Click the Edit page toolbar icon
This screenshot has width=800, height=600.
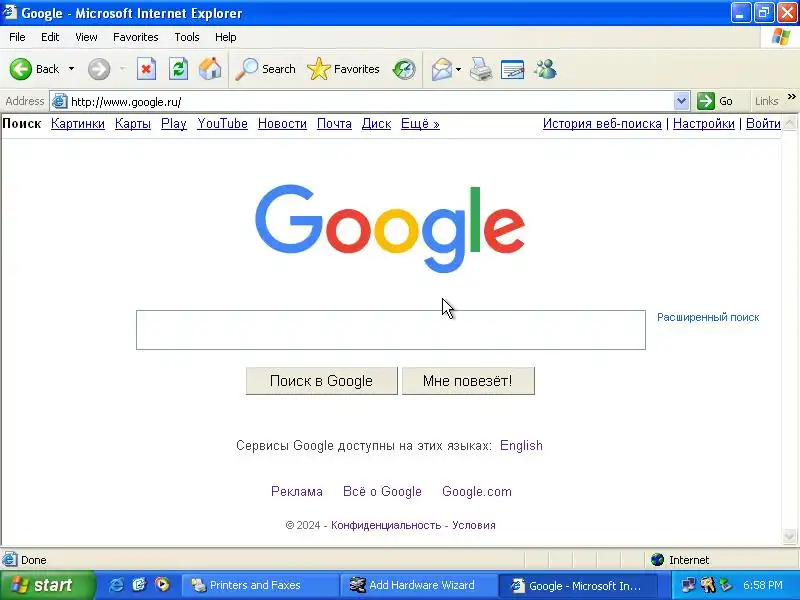(x=513, y=69)
